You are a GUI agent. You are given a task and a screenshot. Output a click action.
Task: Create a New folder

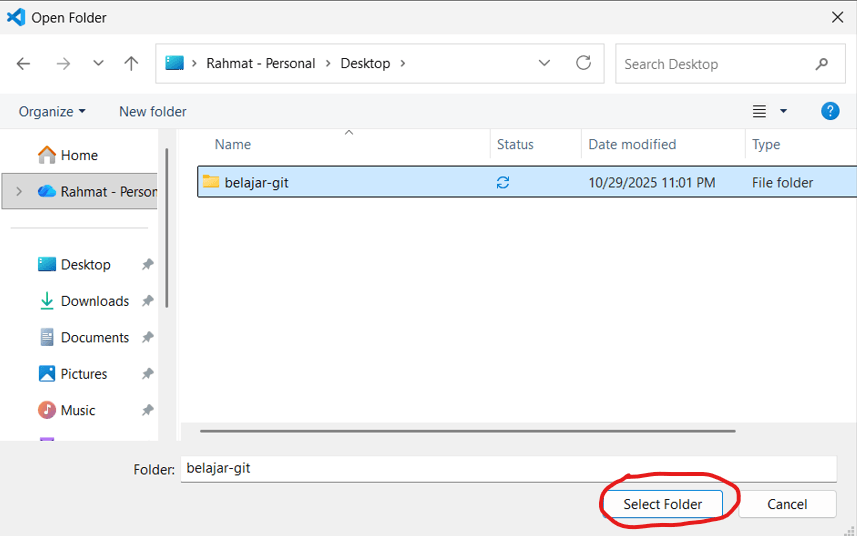click(152, 111)
